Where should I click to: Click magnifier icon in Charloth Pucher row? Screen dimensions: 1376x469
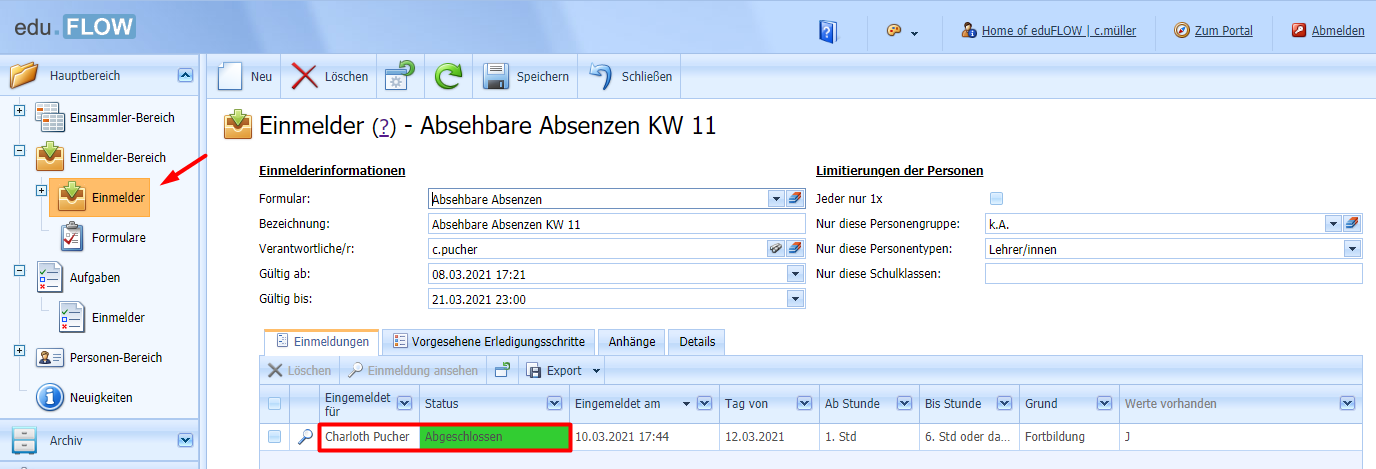point(305,437)
